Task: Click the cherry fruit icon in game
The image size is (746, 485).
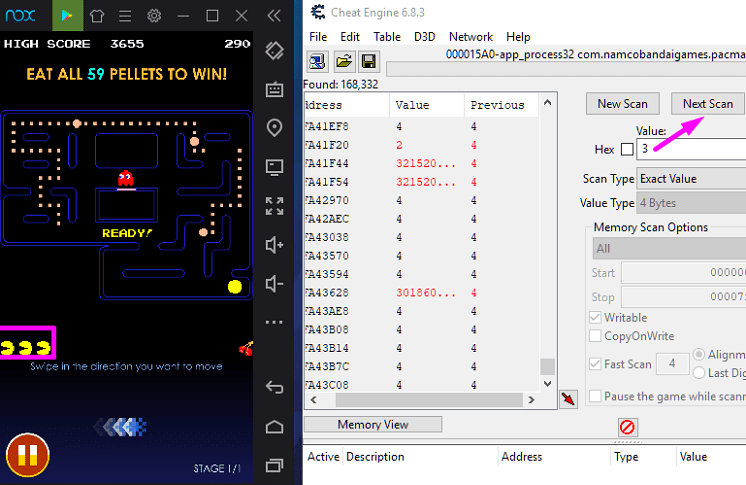Action: pos(246,348)
